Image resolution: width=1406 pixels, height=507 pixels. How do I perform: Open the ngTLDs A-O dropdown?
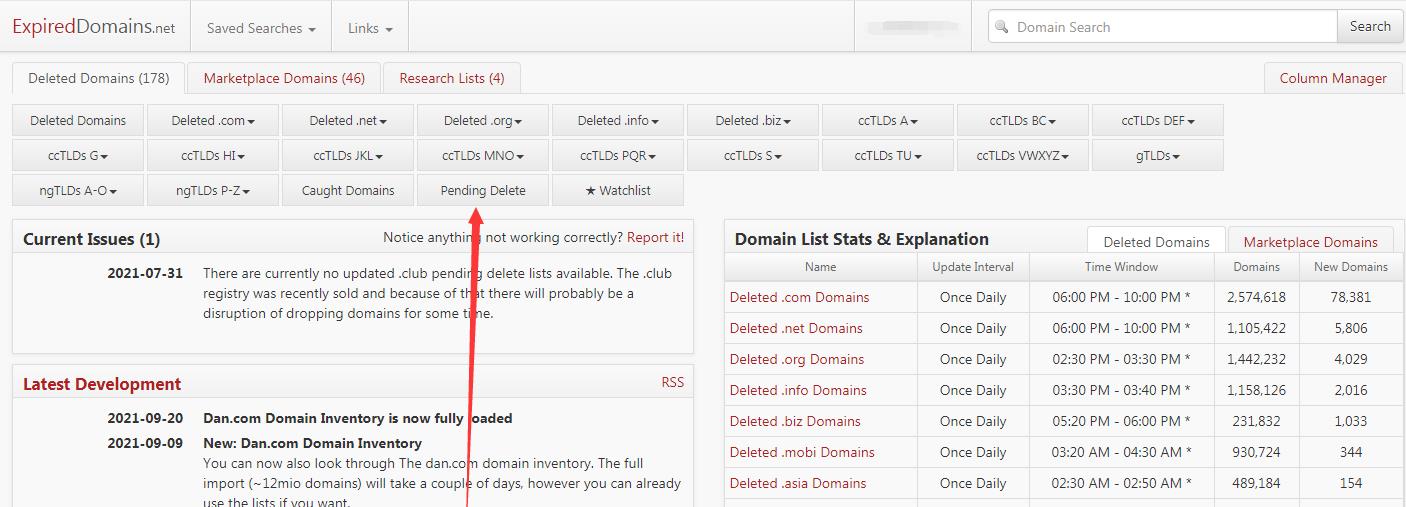(78, 190)
